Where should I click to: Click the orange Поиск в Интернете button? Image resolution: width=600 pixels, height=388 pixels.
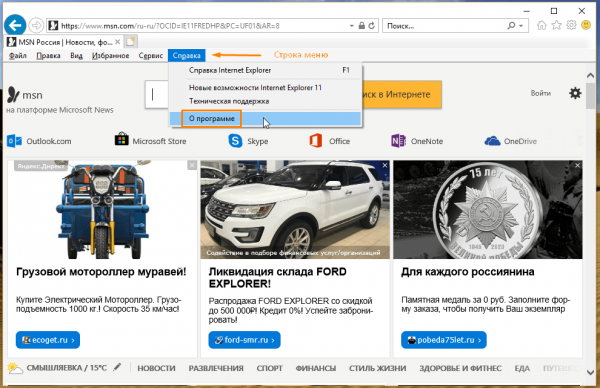click(402, 94)
